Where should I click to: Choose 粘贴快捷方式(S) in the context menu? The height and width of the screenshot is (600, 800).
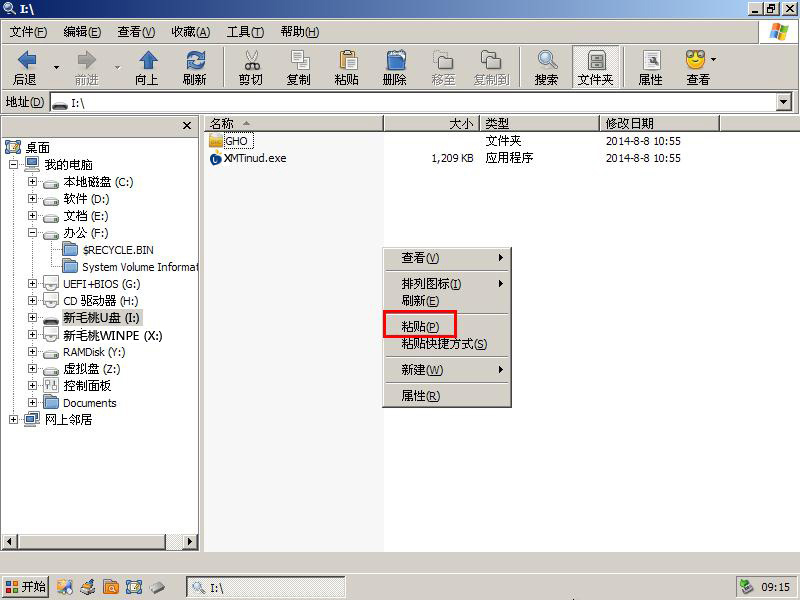[446, 344]
